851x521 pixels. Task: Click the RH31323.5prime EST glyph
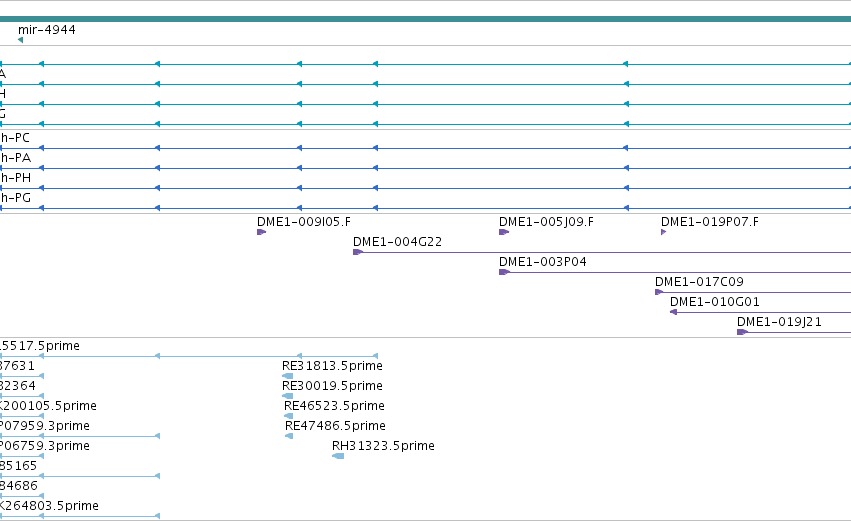[x=338, y=456]
